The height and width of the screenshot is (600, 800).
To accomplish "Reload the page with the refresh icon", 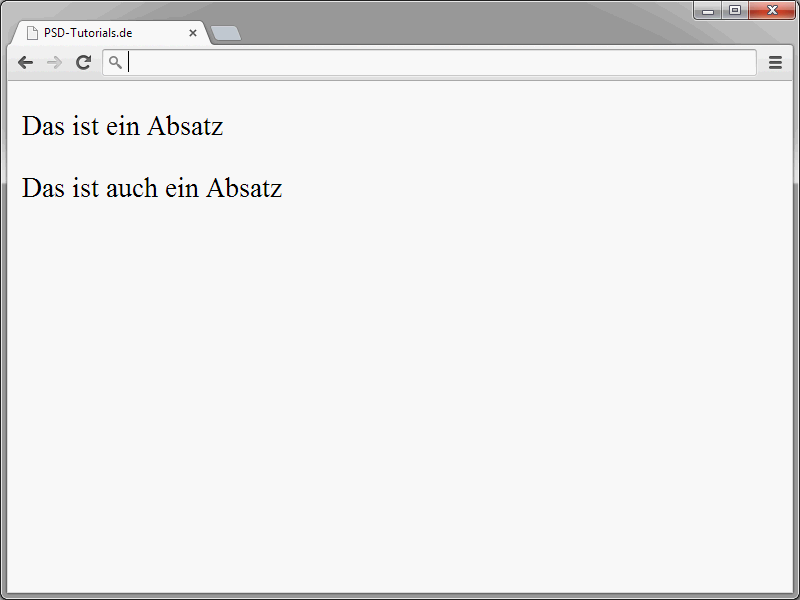I will click(x=84, y=62).
